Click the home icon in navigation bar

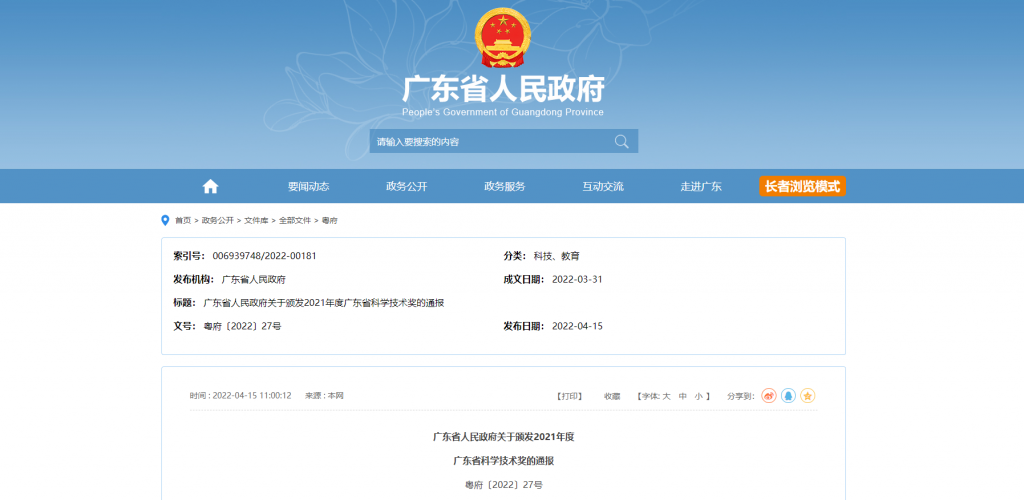pyautogui.click(x=210, y=186)
